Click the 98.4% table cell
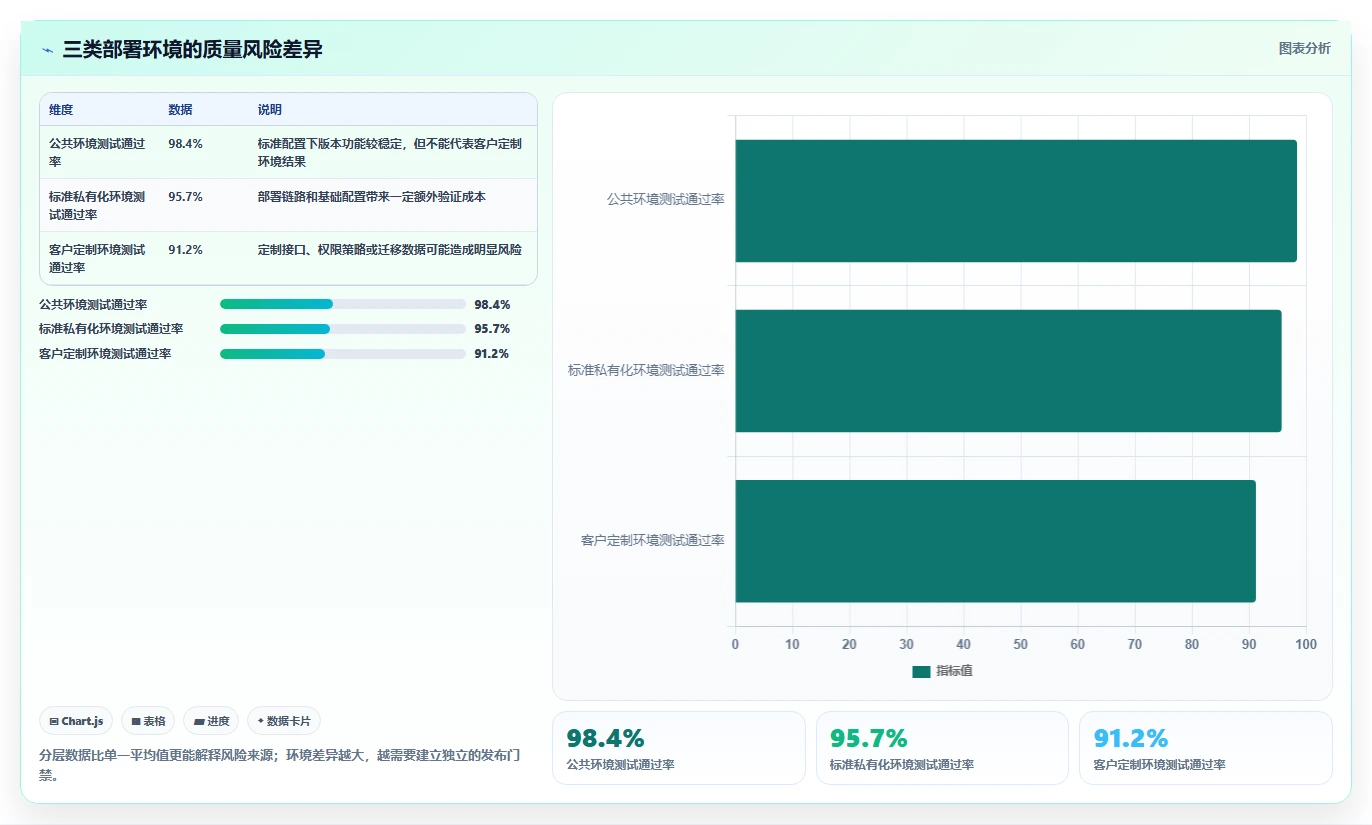Screen dimensions: 1372x825 click(x=186, y=144)
